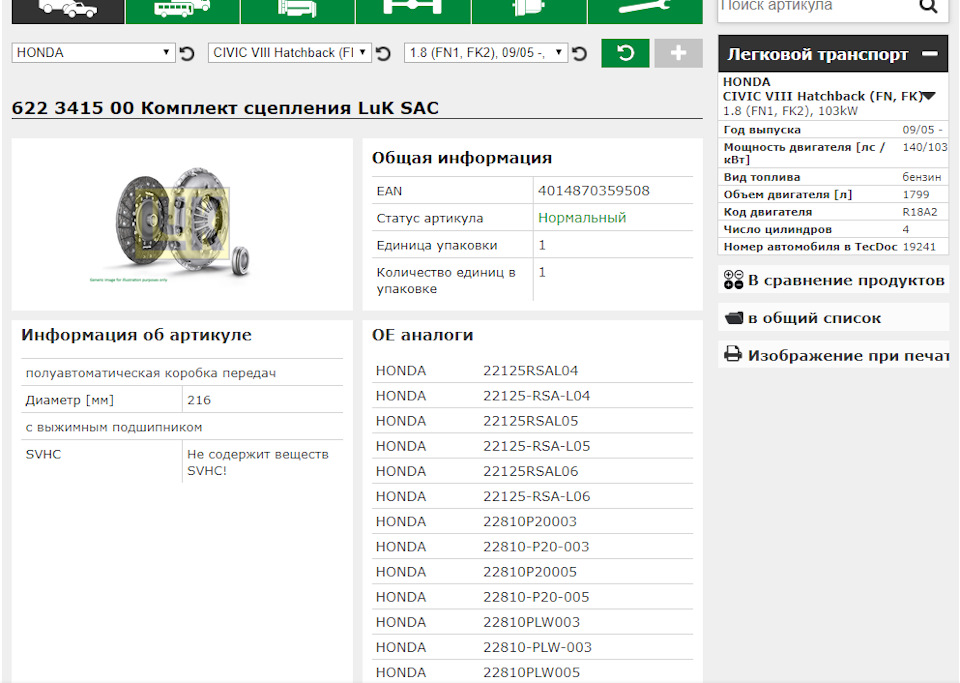Image resolution: width=960 pixels, height=683 pixels.
Task: Click the power value 140/103
Action: click(924, 147)
